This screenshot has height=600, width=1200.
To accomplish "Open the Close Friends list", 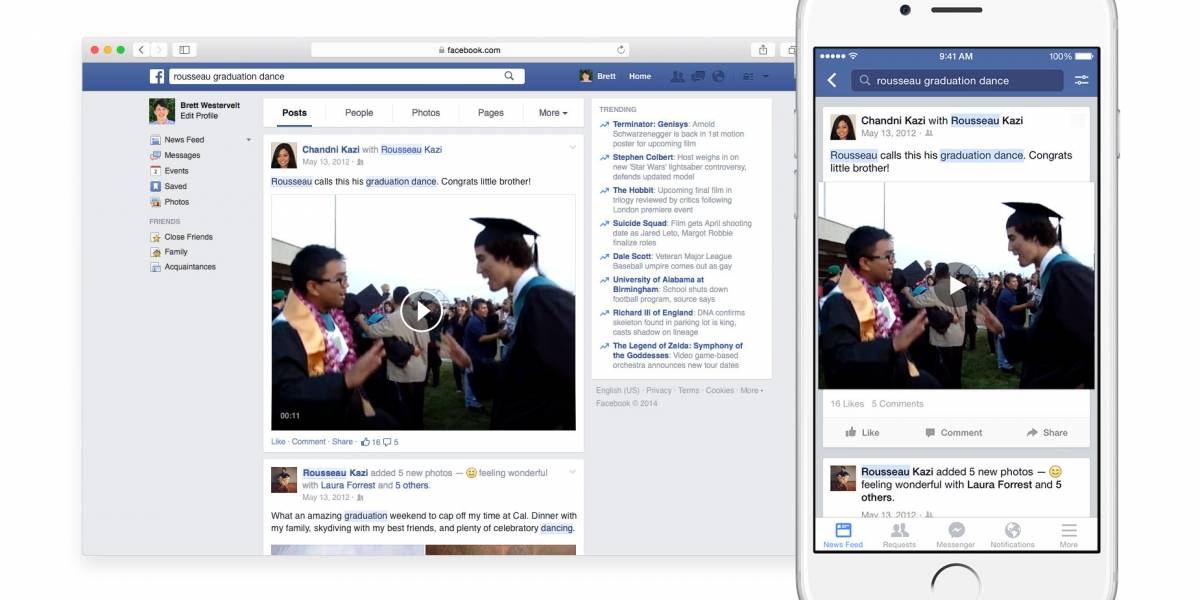I will click(181, 237).
